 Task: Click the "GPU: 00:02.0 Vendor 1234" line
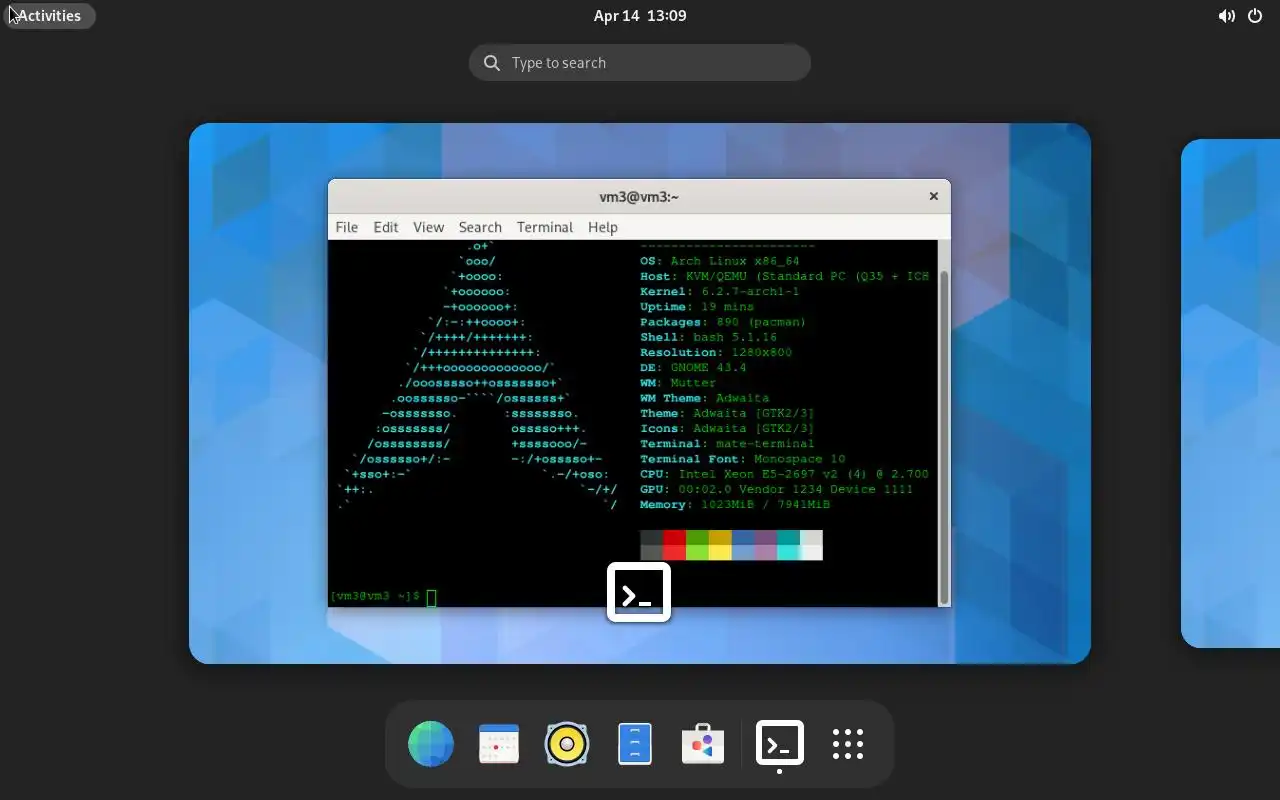[x=777, y=489]
